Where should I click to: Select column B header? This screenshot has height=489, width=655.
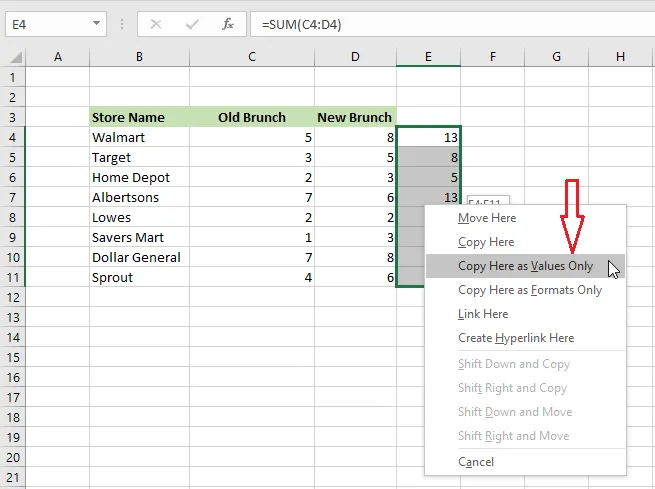[x=140, y=57]
